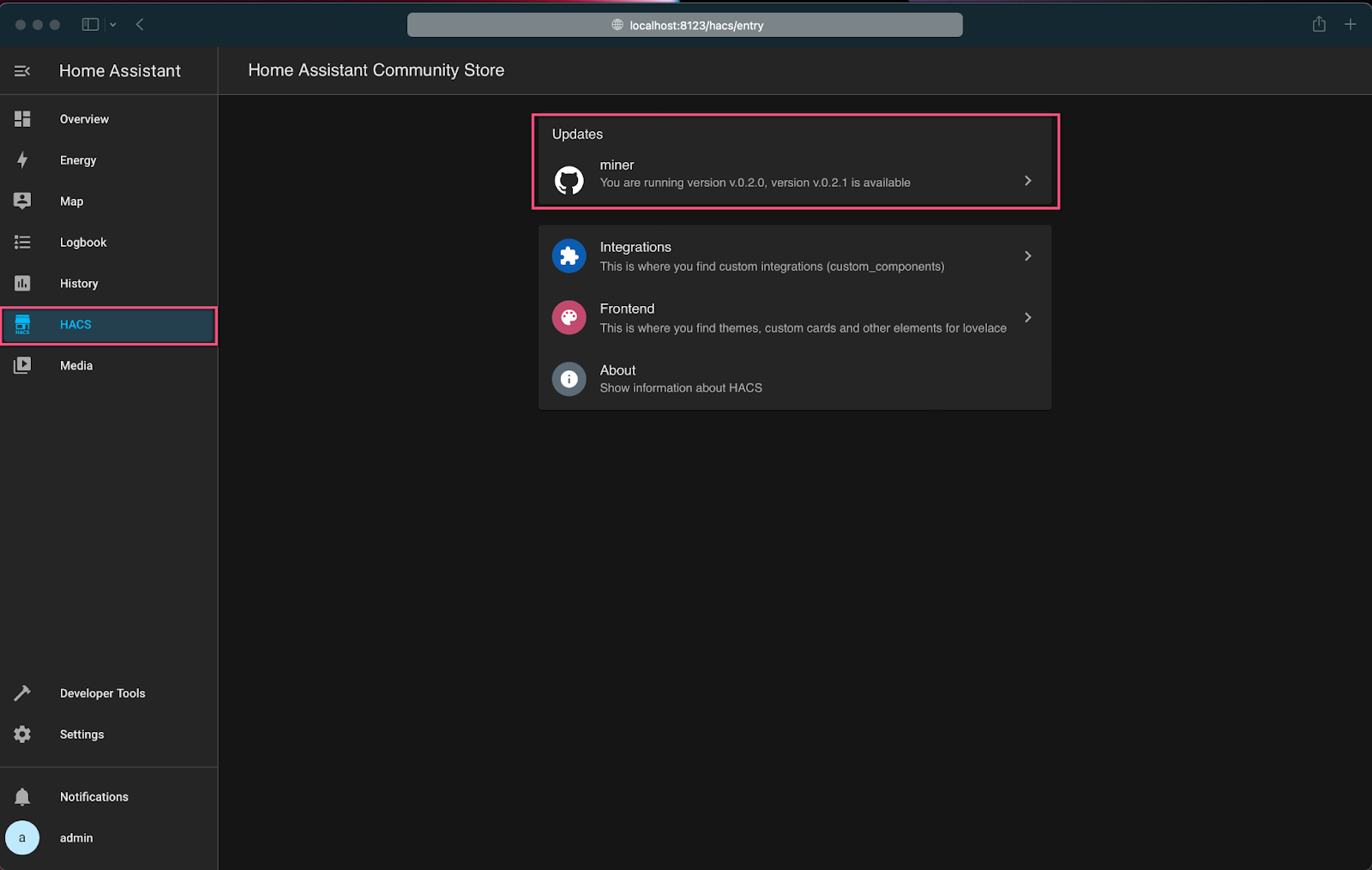Open the Frontend section
The image size is (1372, 870).
pos(795,318)
